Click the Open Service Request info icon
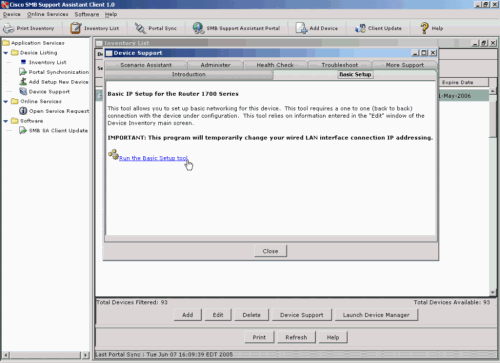Screen dimensions: 500x363 23,111
